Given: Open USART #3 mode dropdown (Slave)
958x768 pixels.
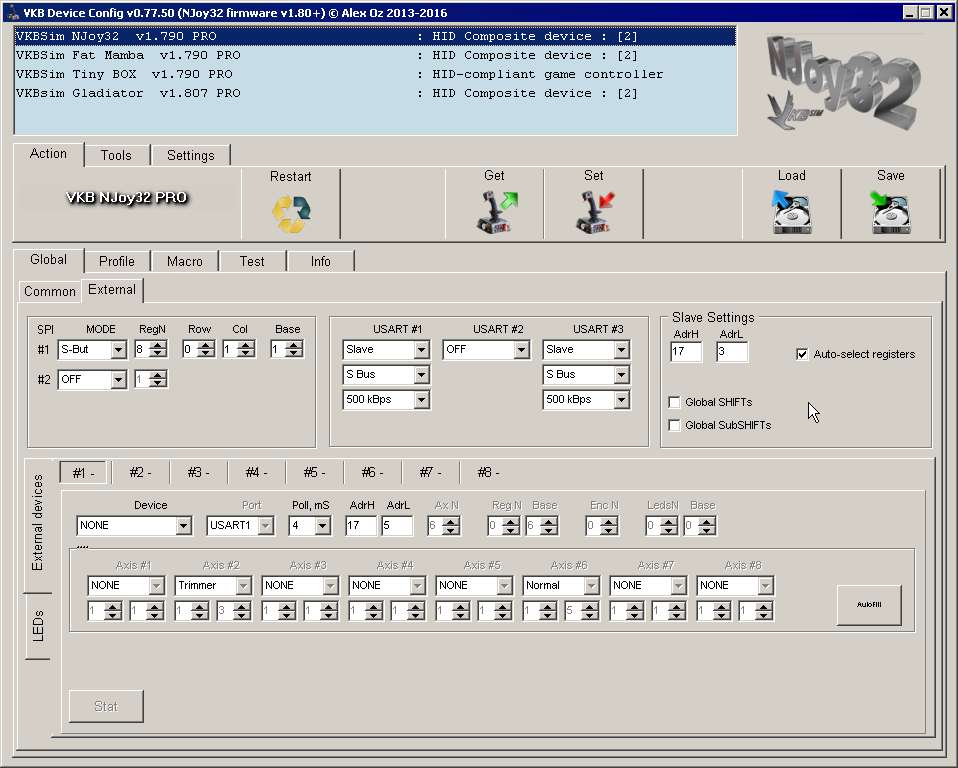Looking at the screenshot, I should point(586,349).
